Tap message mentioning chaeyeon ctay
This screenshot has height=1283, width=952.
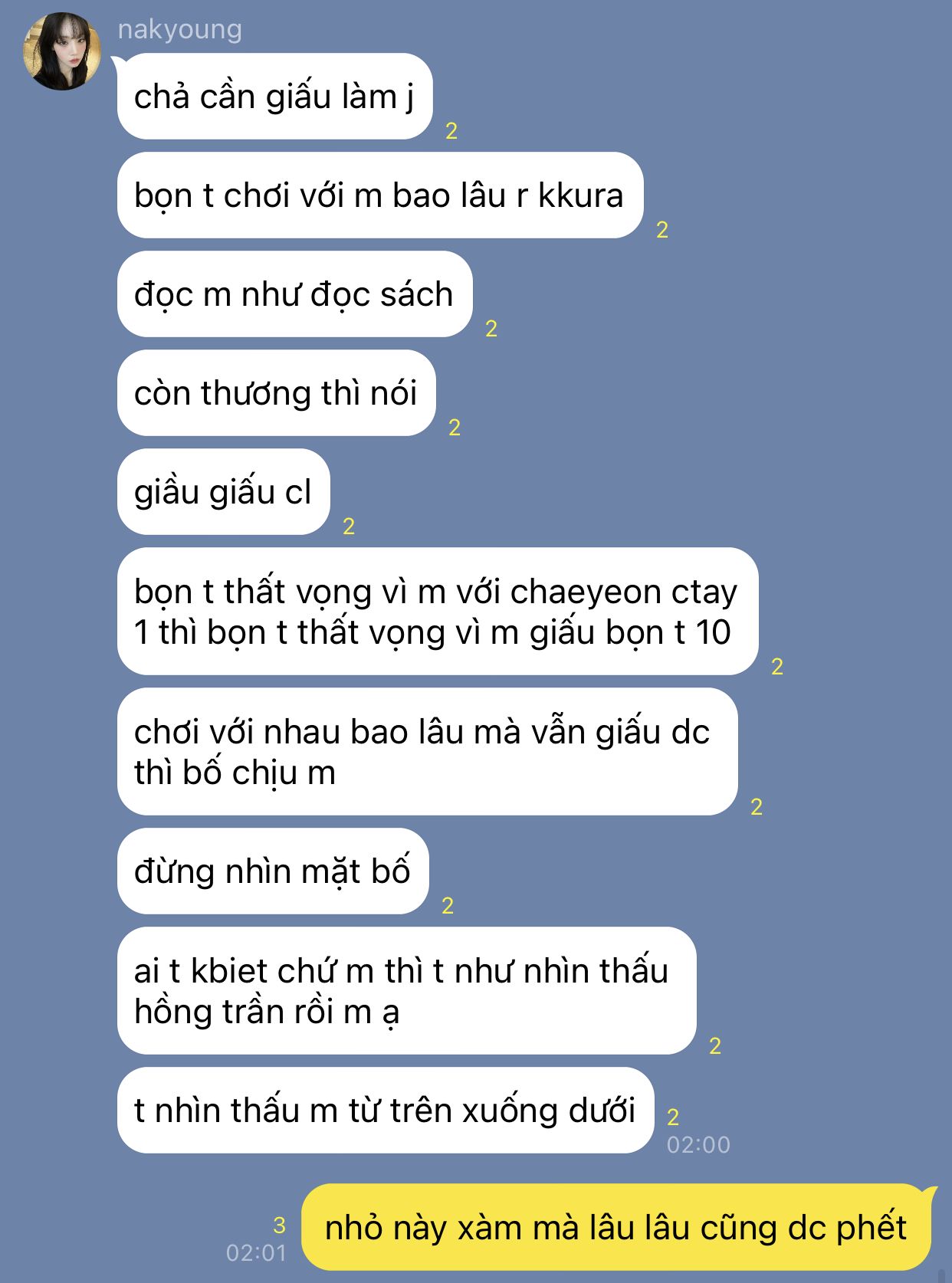[x=437, y=612]
